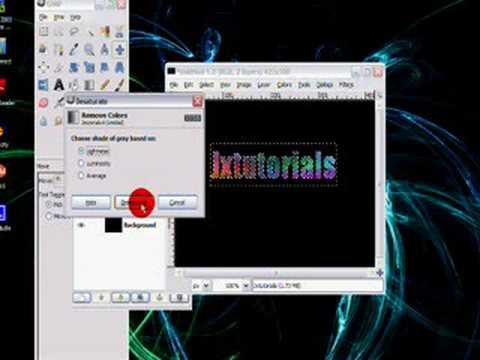Select the Zoom magnifier tool
This screenshot has height=360, width=480.
[89, 50]
